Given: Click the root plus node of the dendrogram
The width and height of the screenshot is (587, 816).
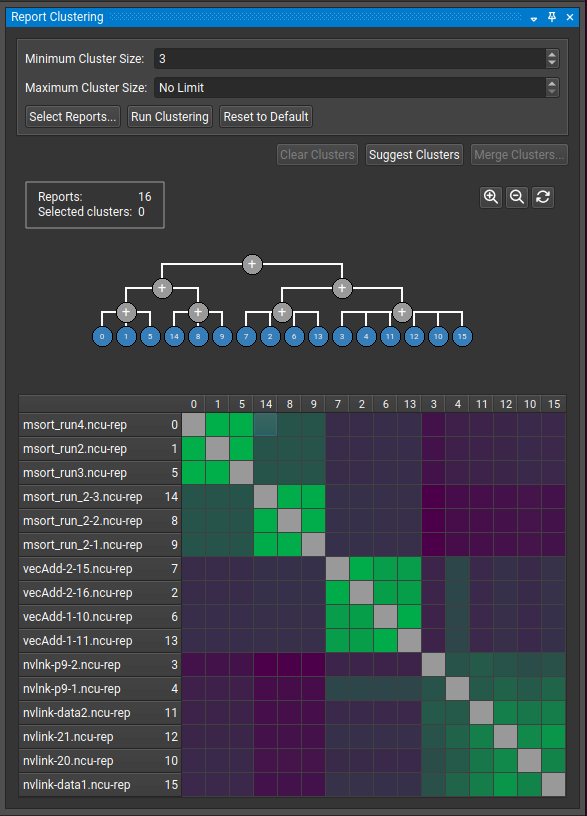Looking at the screenshot, I should pyautogui.click(x=252, y=264).
